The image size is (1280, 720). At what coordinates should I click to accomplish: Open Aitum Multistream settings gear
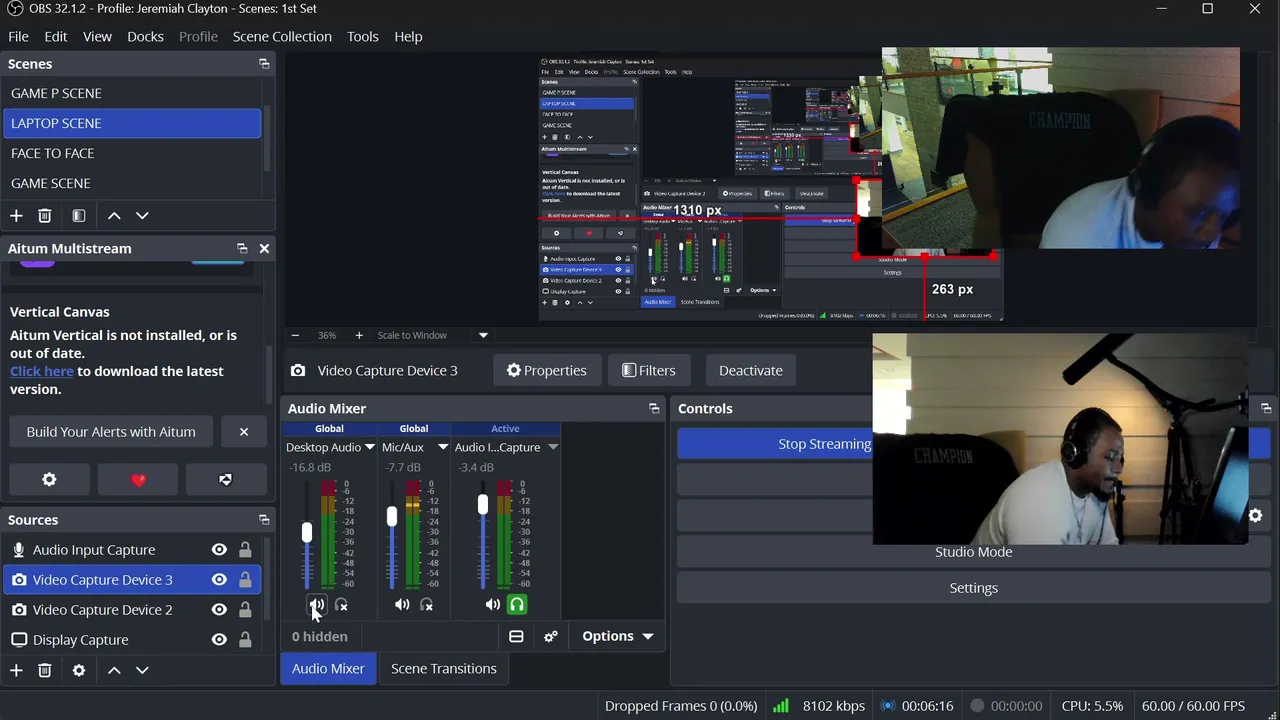tap(49, 479)
